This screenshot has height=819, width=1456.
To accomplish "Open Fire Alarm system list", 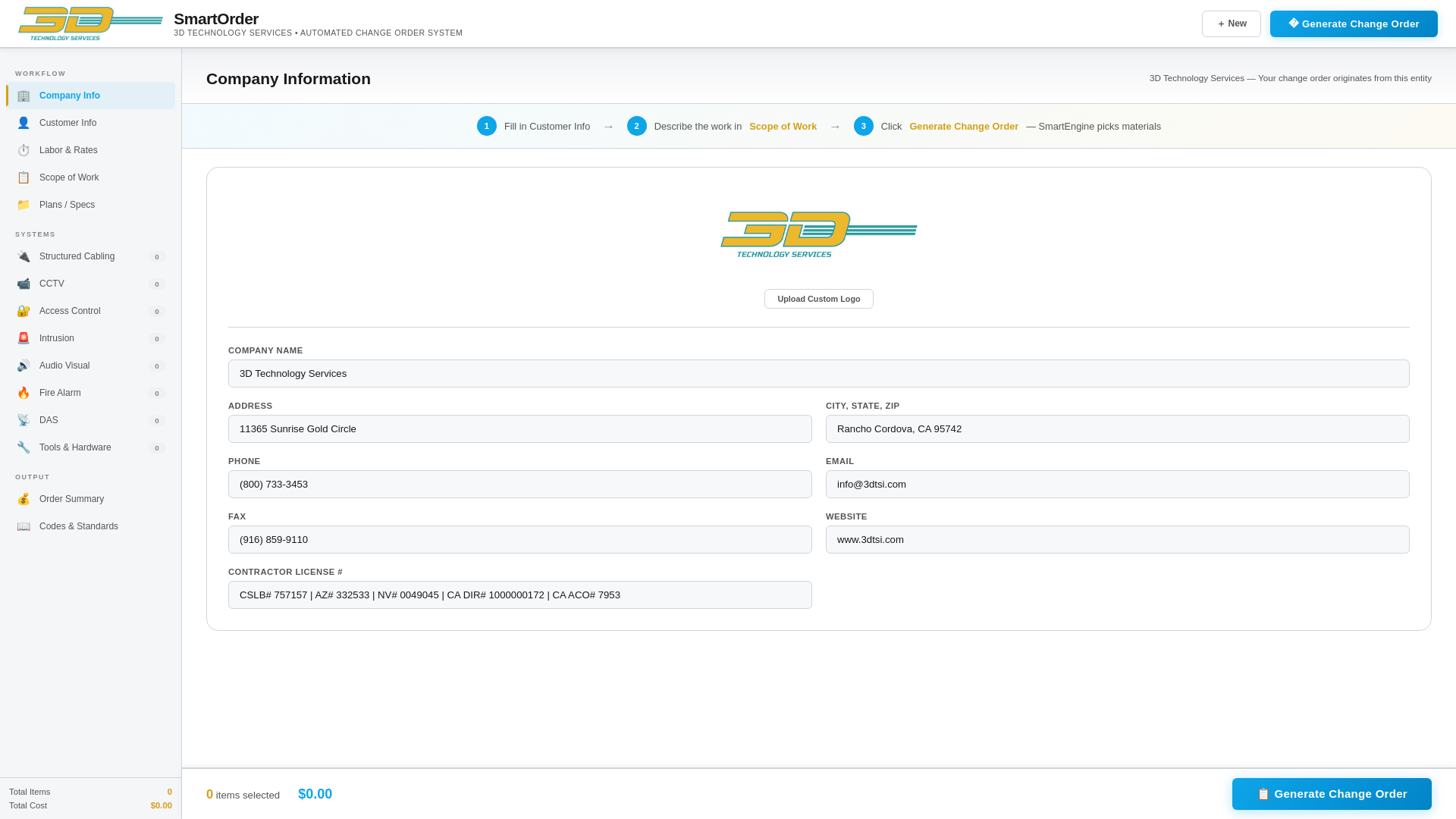I will click(x=90, y=393).
